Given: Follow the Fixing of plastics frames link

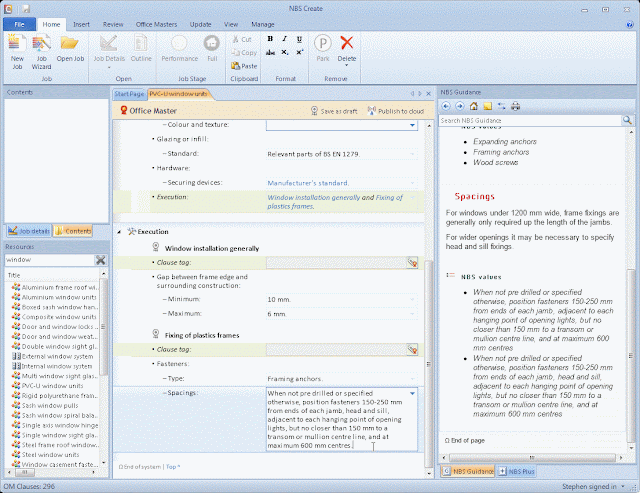Looking at the screenshot, I should pos(335,202).
